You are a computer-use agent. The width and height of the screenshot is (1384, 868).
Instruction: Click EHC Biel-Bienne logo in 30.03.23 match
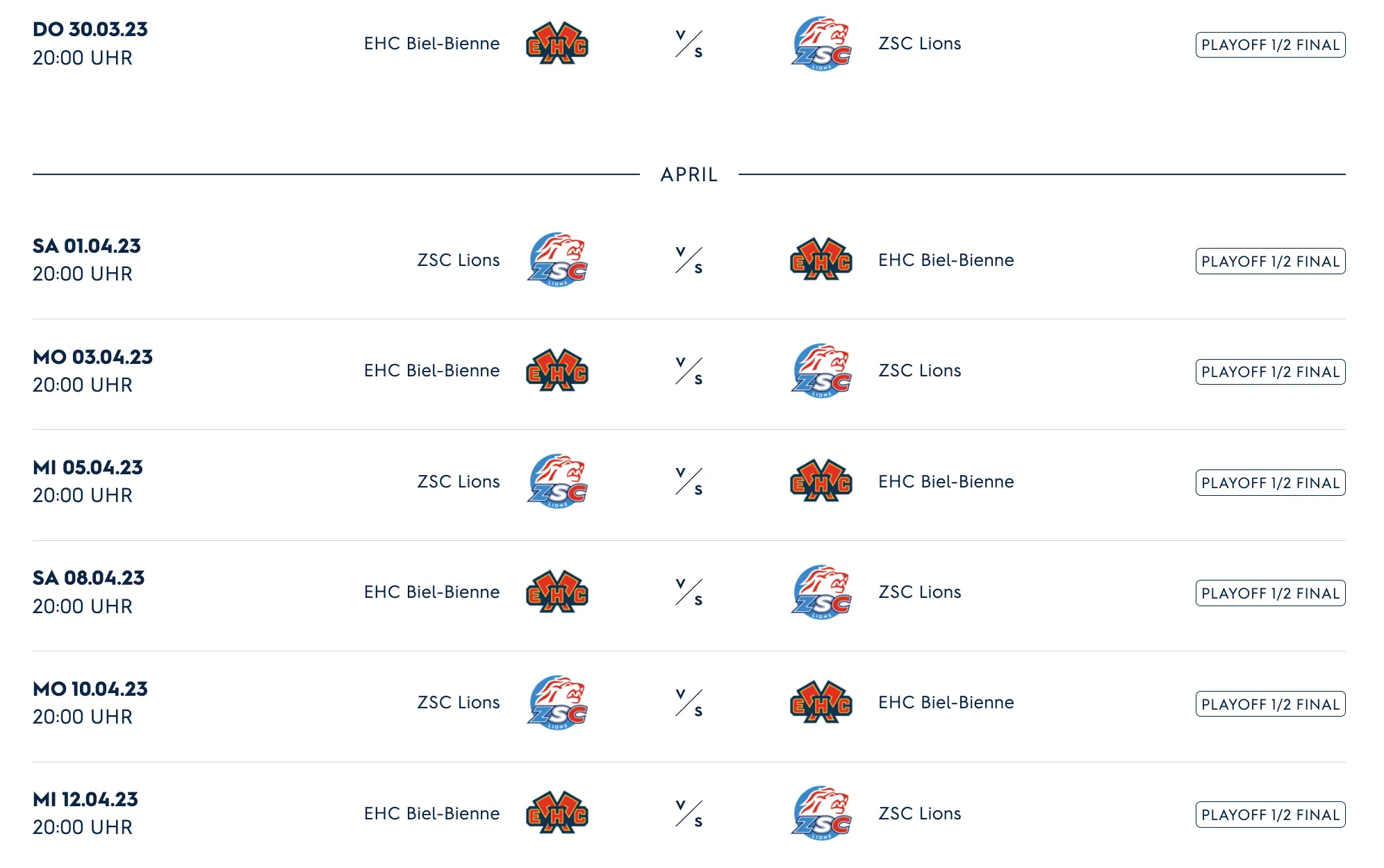(557, 44)
